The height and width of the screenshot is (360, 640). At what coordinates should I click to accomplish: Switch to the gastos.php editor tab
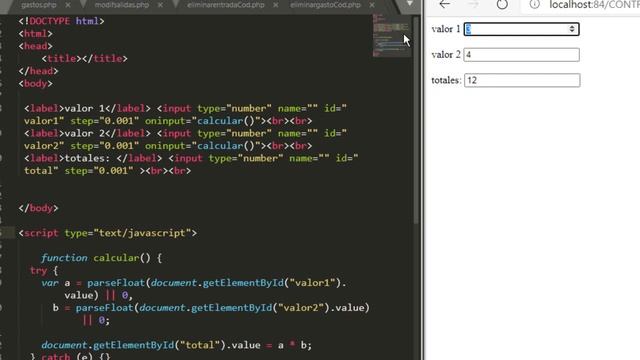coord(39,5)
